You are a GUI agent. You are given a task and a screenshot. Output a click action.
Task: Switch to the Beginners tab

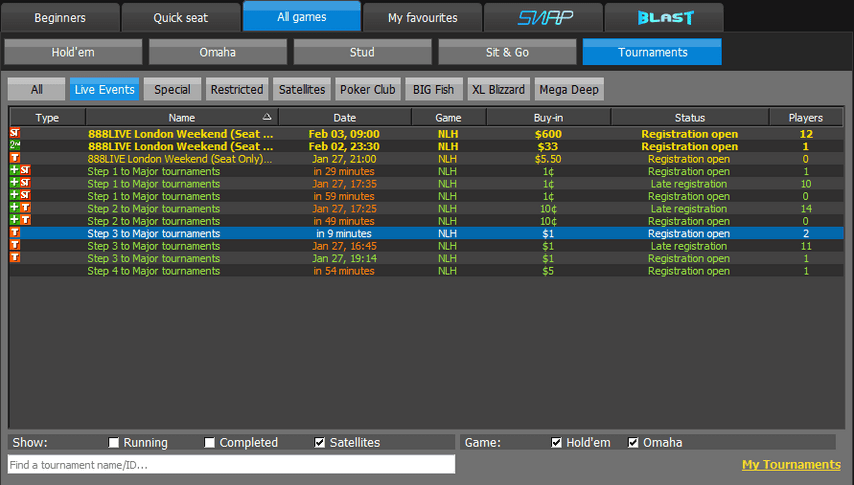(60, 17)
